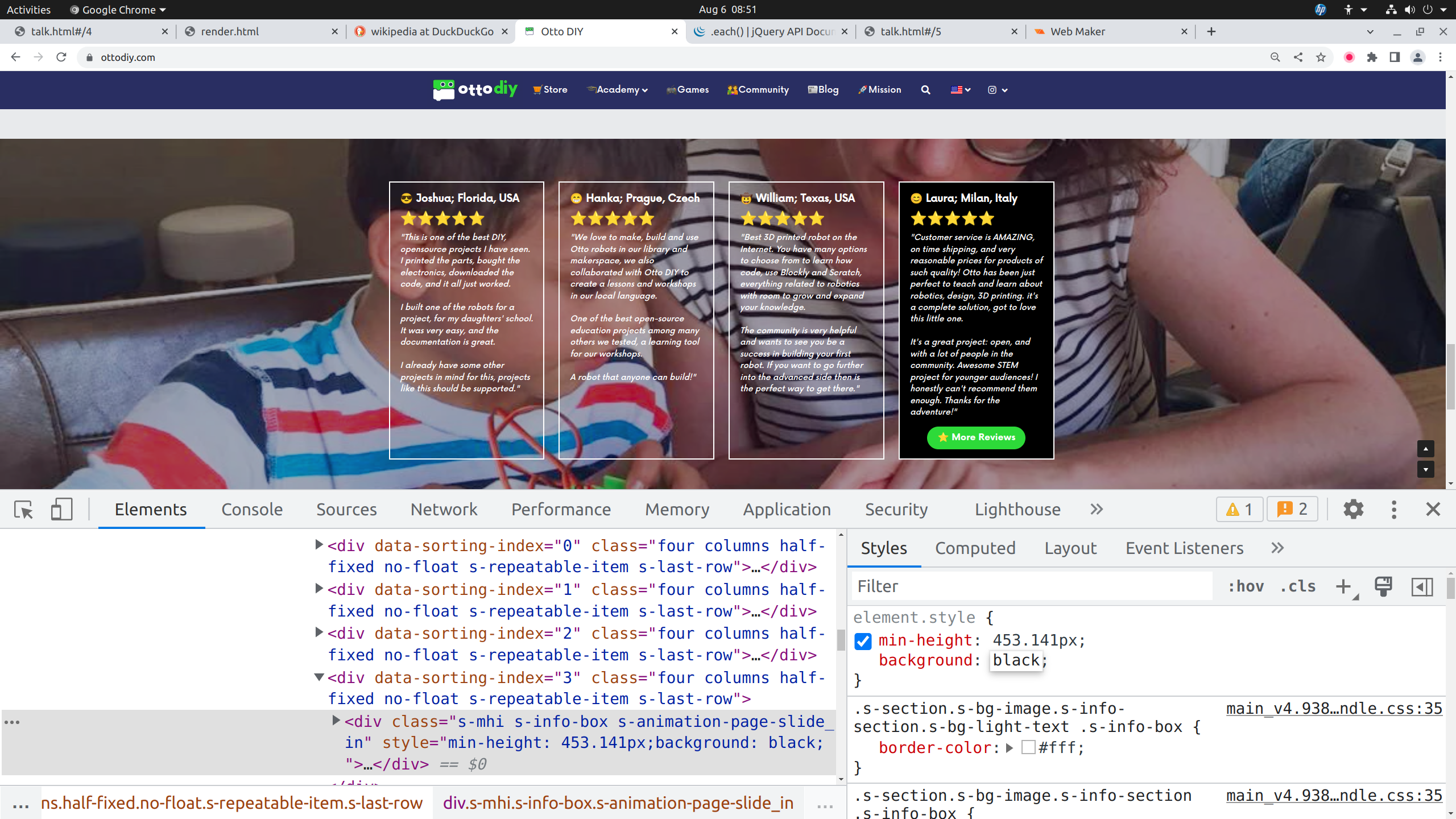This screenshot has width=1456, height=819.
Task: Click the website search magnifier icon
Action: (x=925, y=90)
